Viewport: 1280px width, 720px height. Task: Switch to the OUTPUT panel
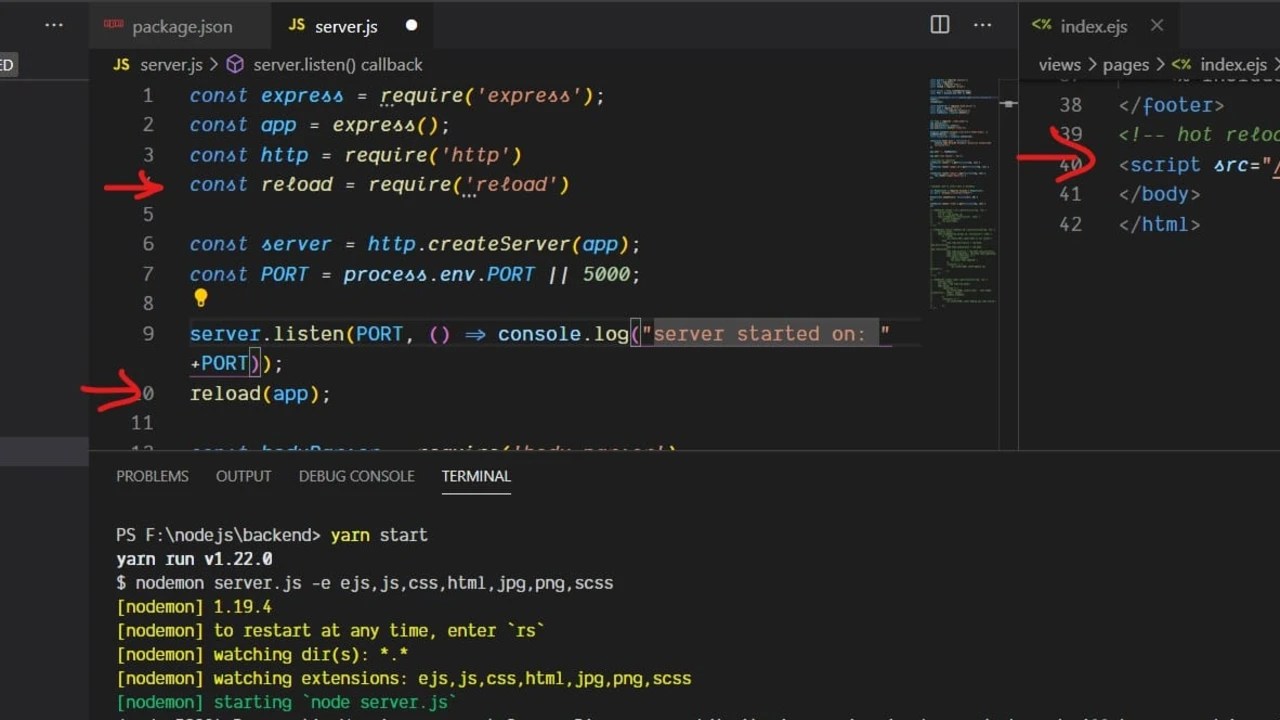(x=243, y=477)
